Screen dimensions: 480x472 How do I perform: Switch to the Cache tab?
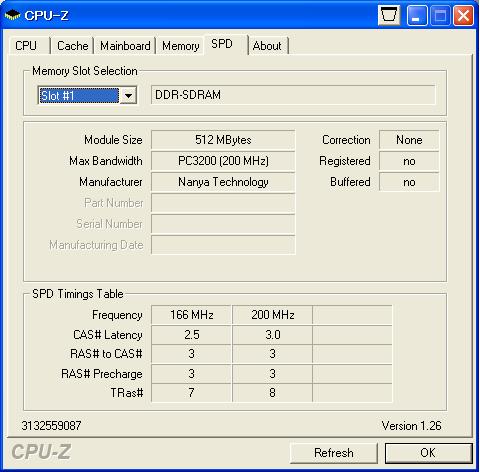tap(72, 46)
